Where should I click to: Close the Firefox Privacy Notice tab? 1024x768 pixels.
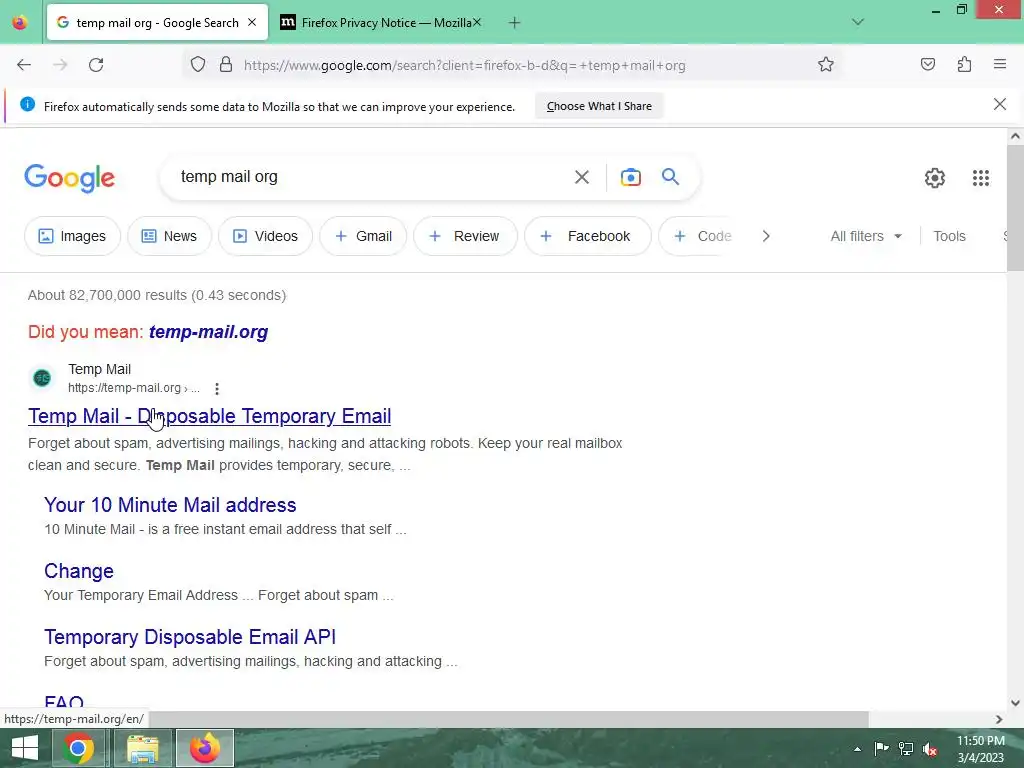click(477, 22)
